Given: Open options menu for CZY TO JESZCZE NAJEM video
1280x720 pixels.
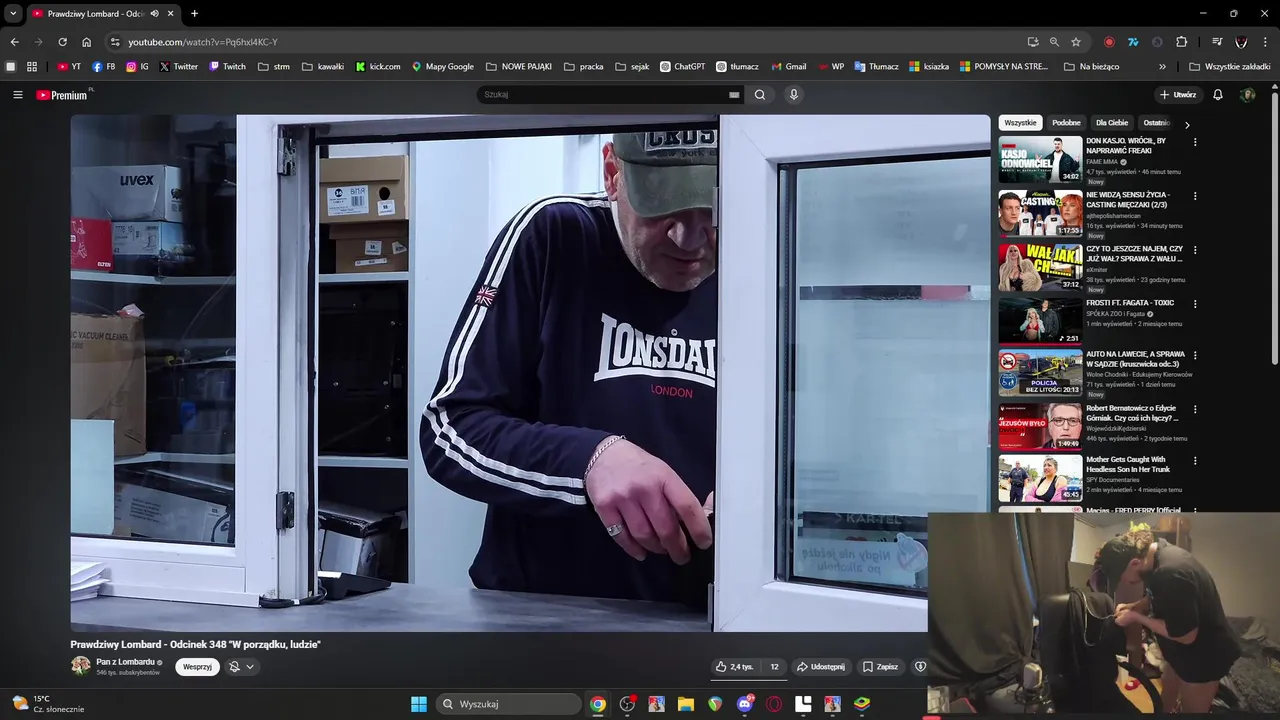Looking at the screenshot, I should 1195,250.
